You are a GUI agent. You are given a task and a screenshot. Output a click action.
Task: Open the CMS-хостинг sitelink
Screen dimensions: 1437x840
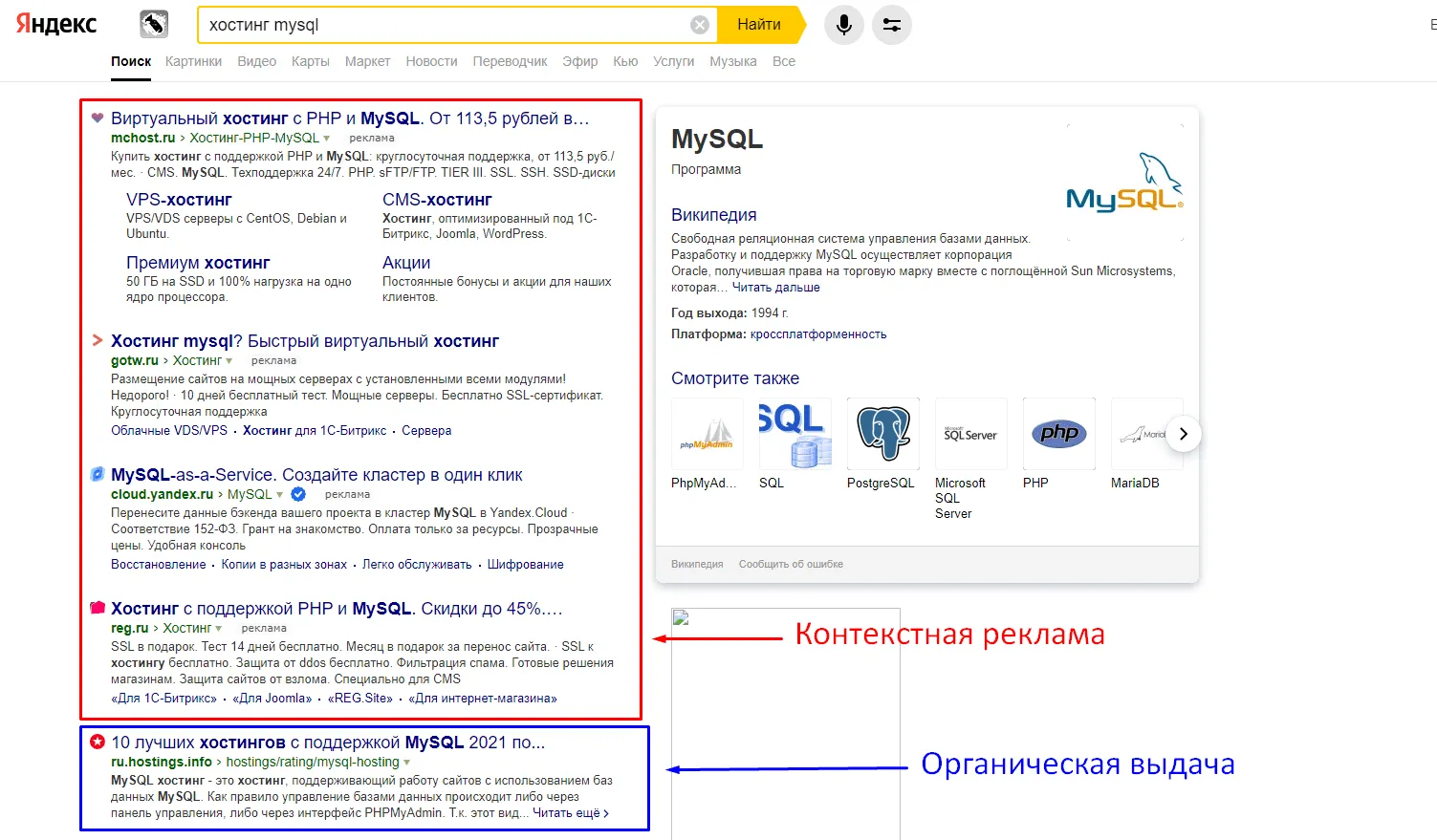(437, 200)
